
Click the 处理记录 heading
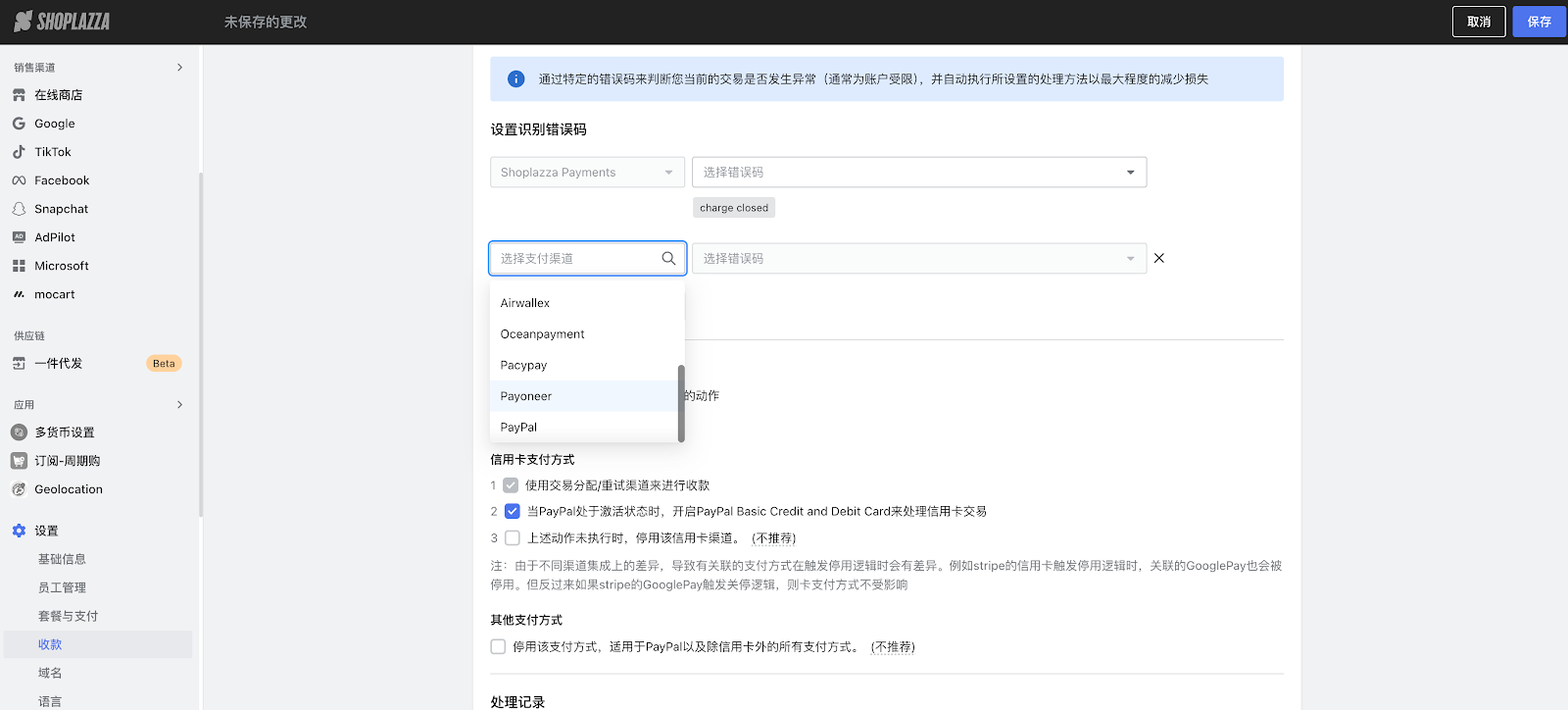click(517, 702)
